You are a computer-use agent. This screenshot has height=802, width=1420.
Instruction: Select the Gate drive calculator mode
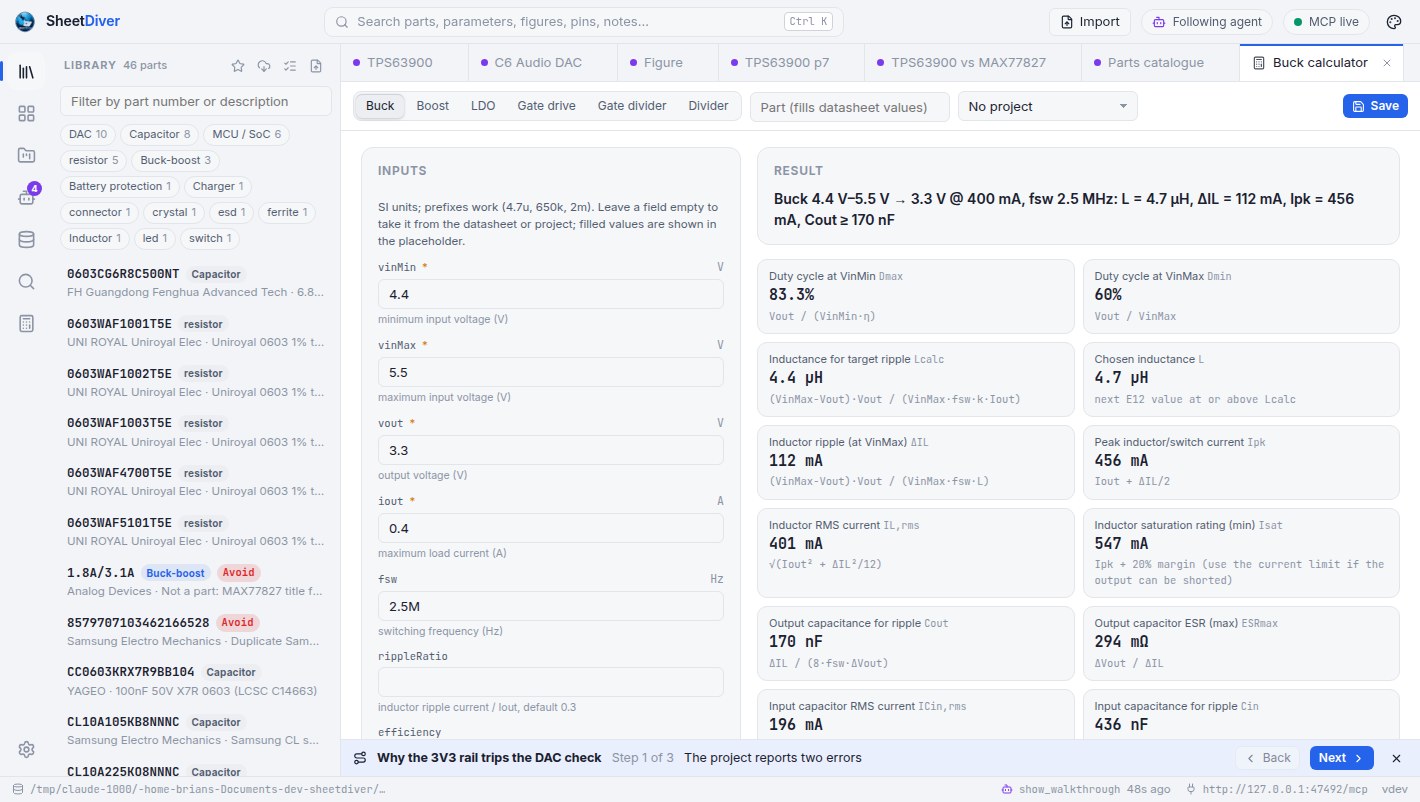(x=546, y=106)
